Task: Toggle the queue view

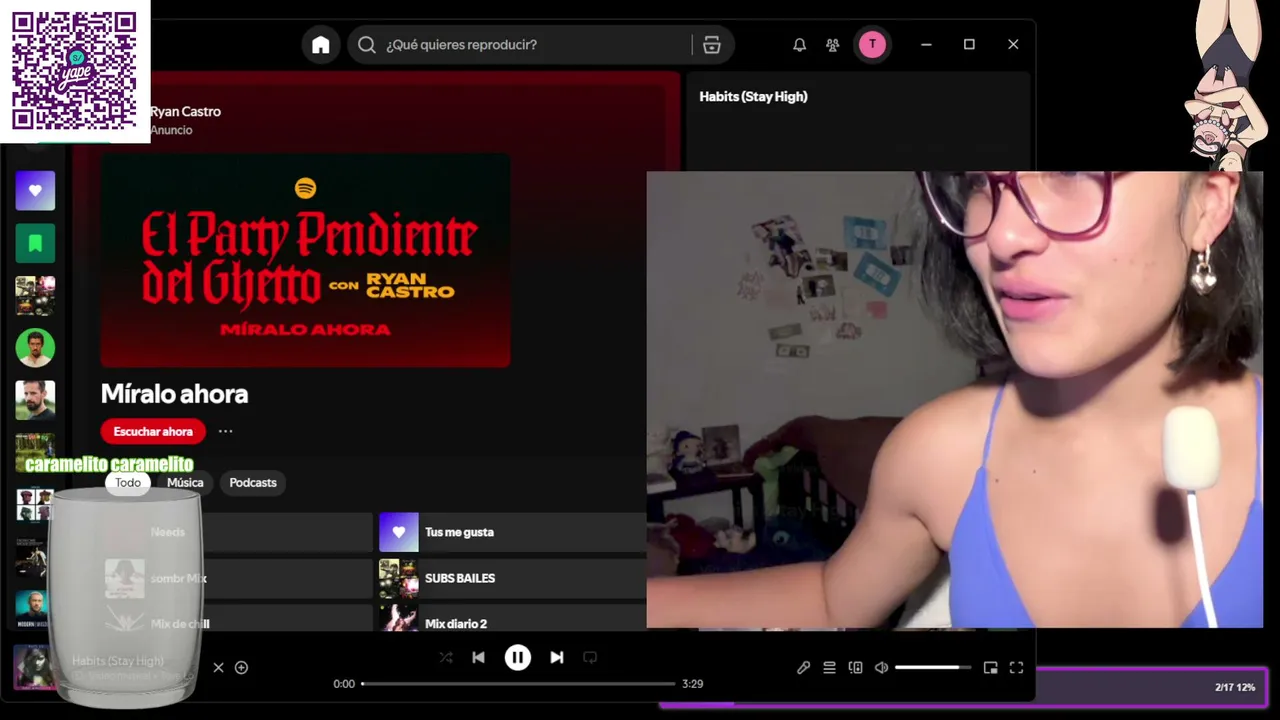Action: coord(829,668)
